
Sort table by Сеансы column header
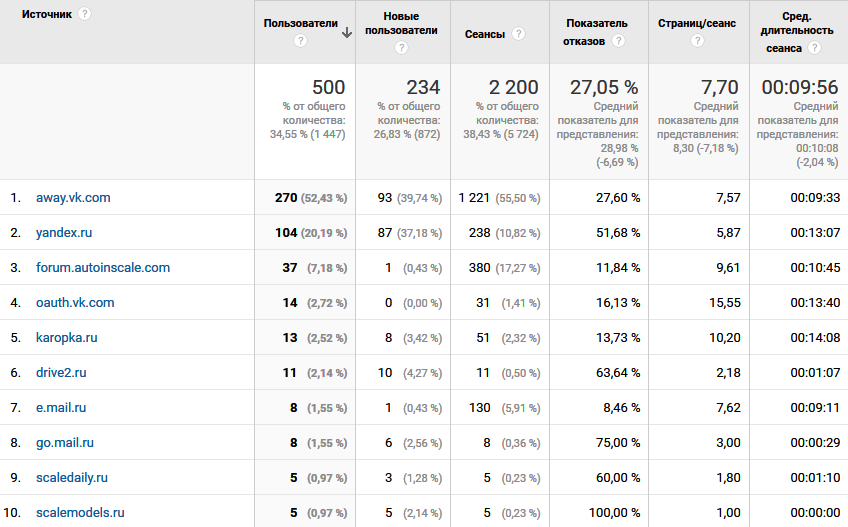coord(484,34)
